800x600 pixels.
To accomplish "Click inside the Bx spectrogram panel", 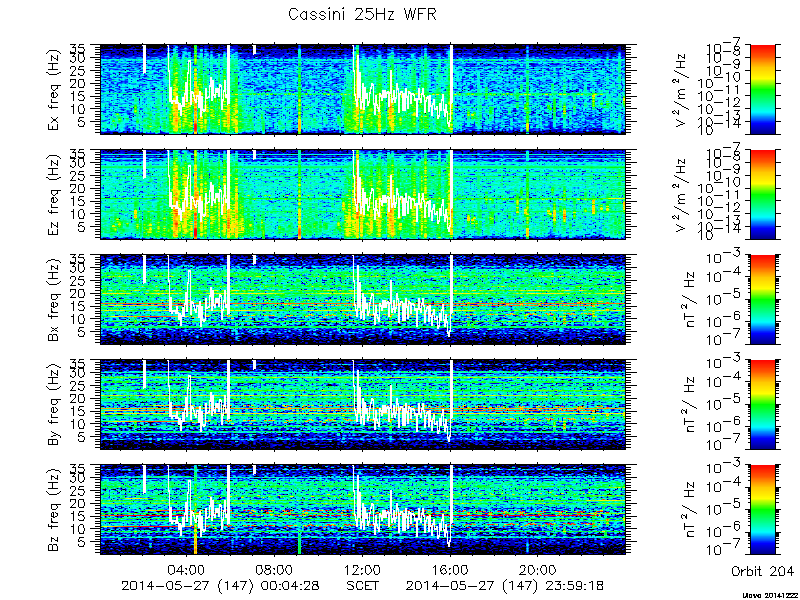I will [363, 299].
